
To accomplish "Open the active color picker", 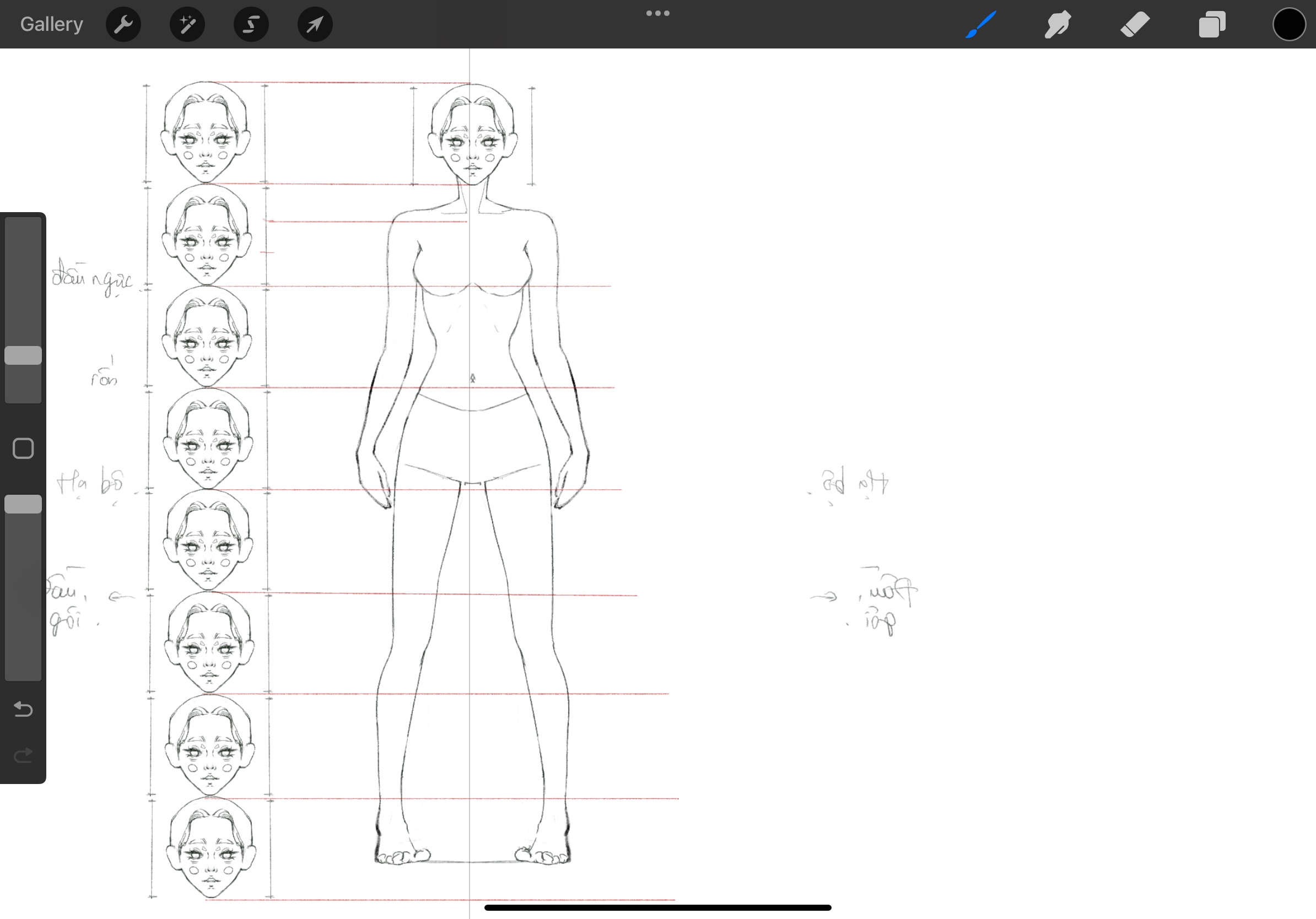I will pos(1289,24).
